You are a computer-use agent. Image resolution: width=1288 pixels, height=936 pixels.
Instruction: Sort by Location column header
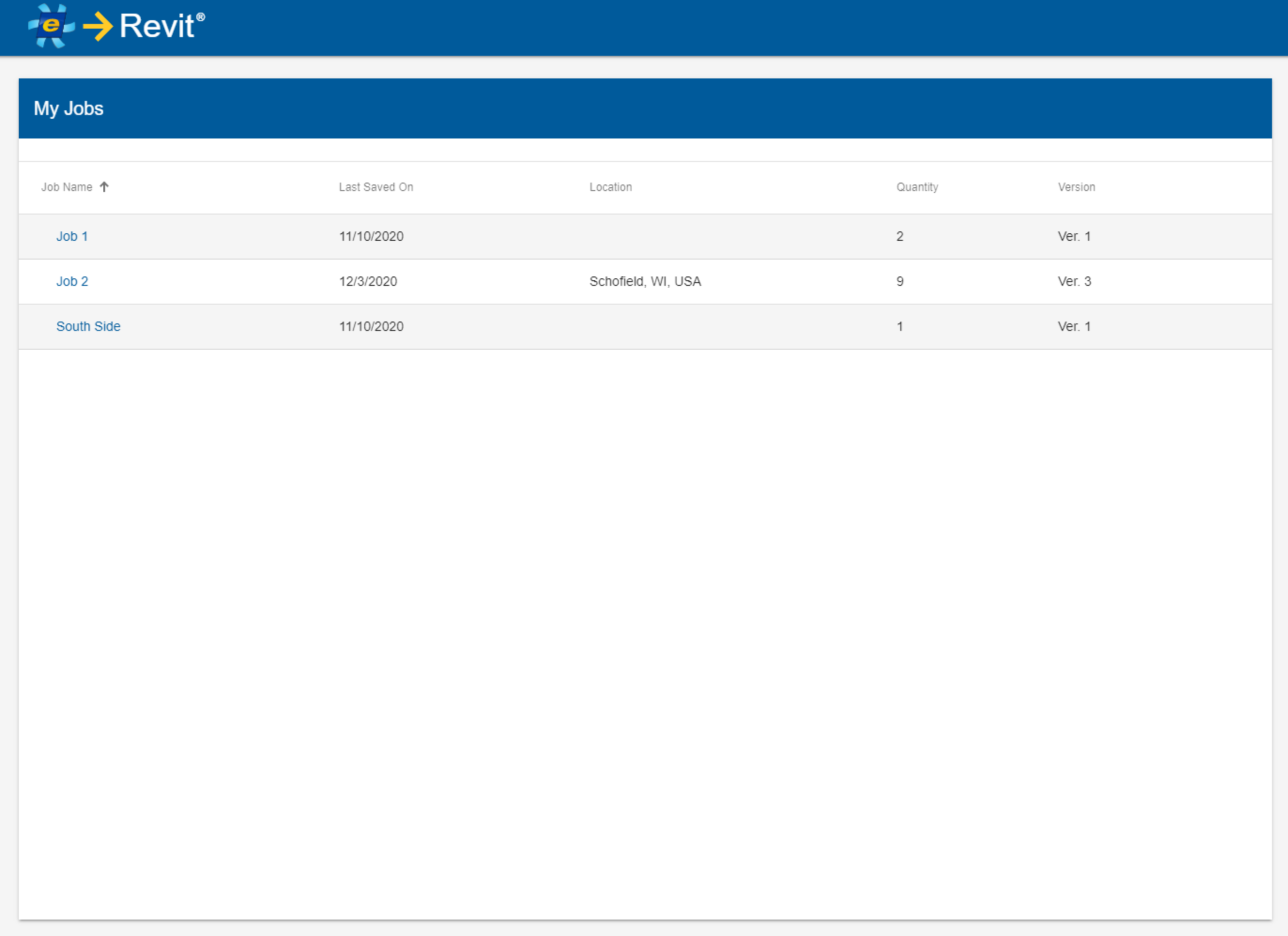coord(611,187)
